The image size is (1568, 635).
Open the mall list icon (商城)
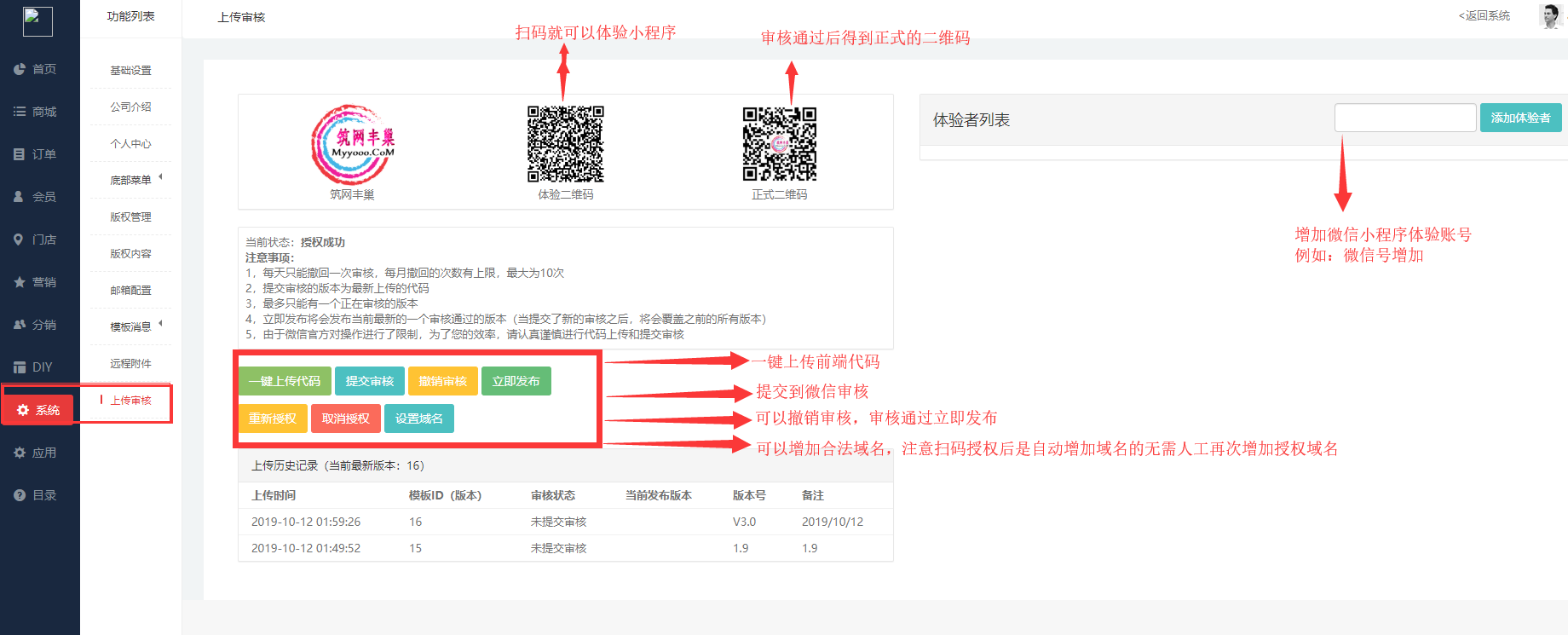pyautogui.click(x=20, y=112)
